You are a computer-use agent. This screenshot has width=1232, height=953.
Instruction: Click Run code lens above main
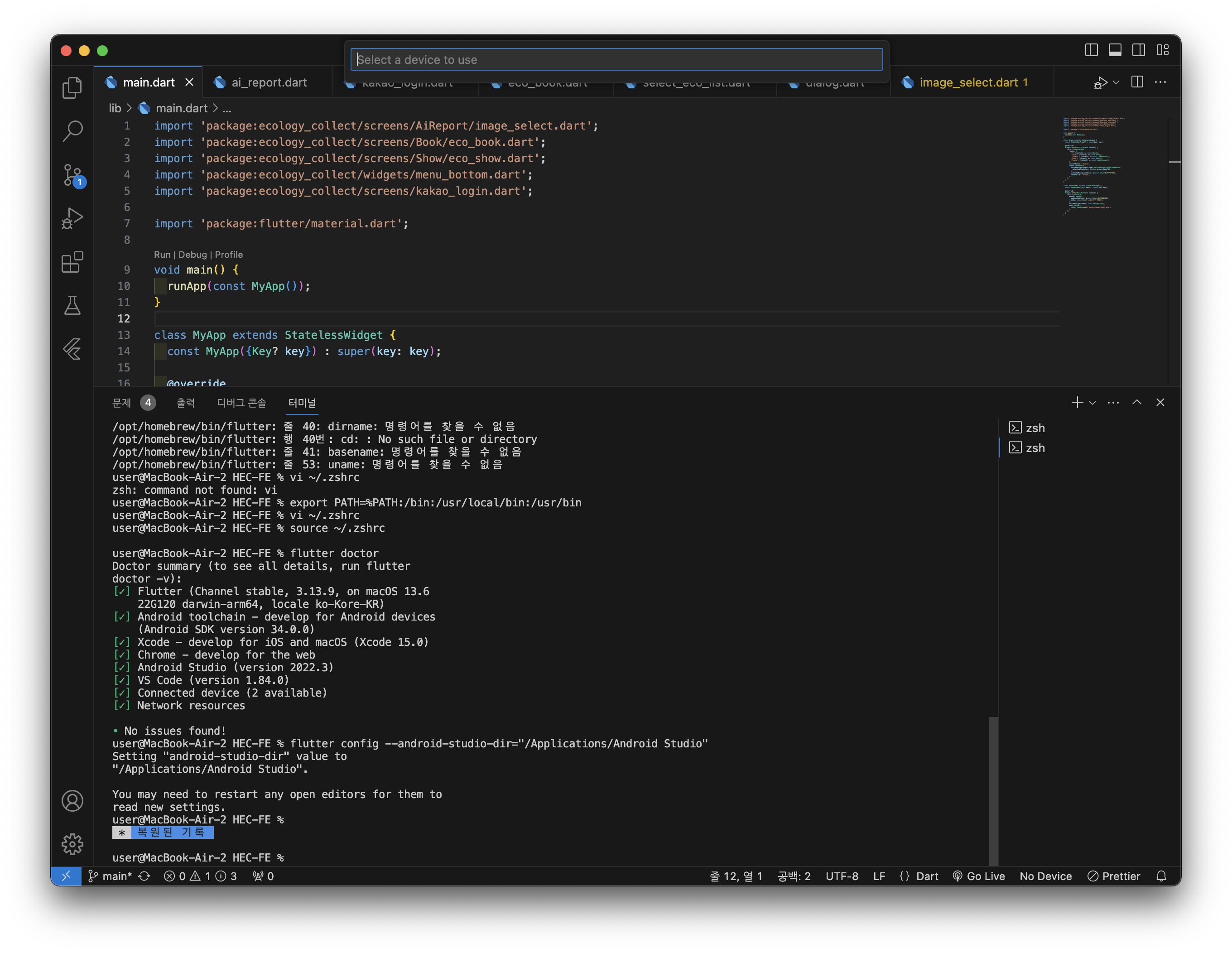click(162, 255)
